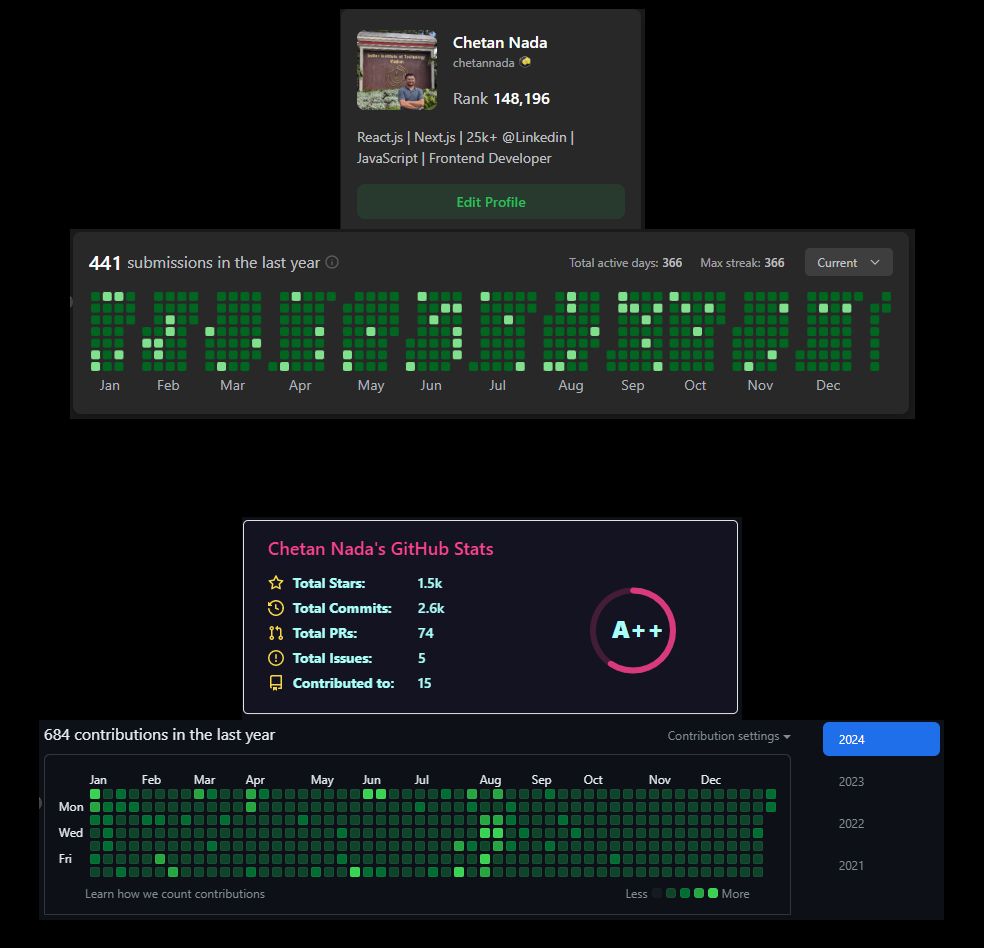Screen dimensions: 984x948
Task: Select the 2022 year tab
Action: (x=851, y=824)
